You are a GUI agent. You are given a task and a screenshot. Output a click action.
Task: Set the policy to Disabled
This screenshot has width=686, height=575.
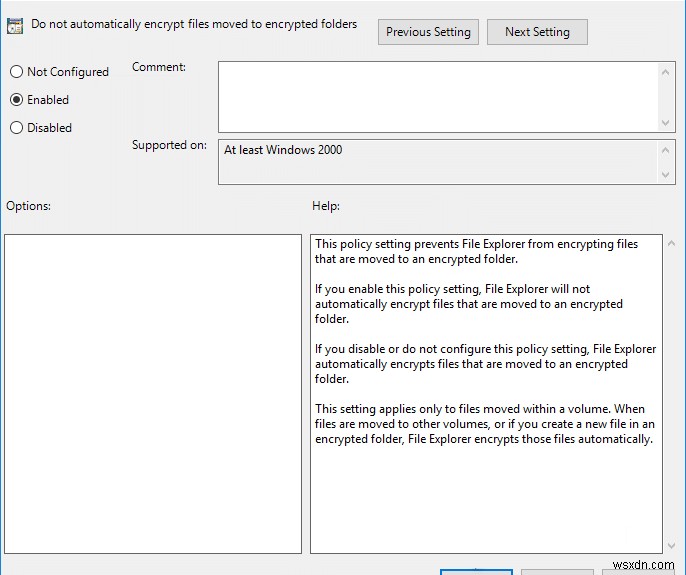(16, 128)
